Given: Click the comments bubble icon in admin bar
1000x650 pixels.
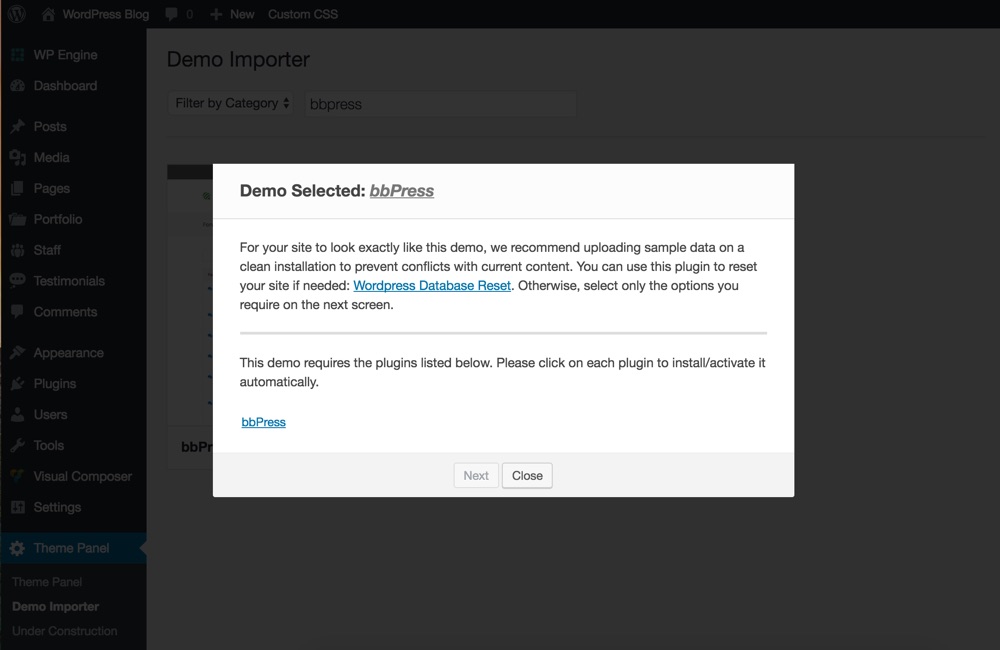Looking at the screenshot, I should pos(171,14).
